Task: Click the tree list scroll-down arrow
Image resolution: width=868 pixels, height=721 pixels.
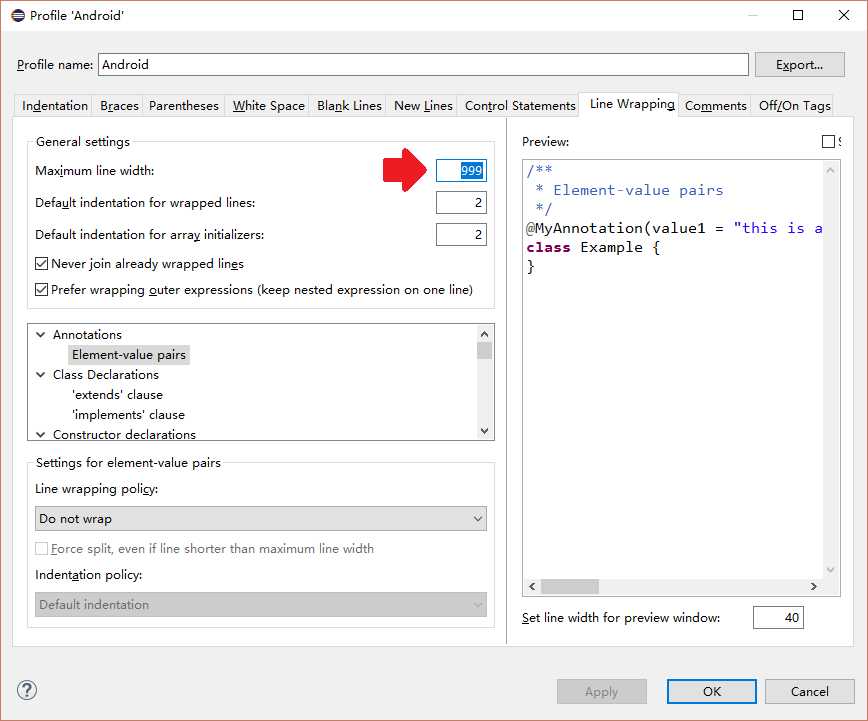Action: pyautogui.click(x=484, y=431)
